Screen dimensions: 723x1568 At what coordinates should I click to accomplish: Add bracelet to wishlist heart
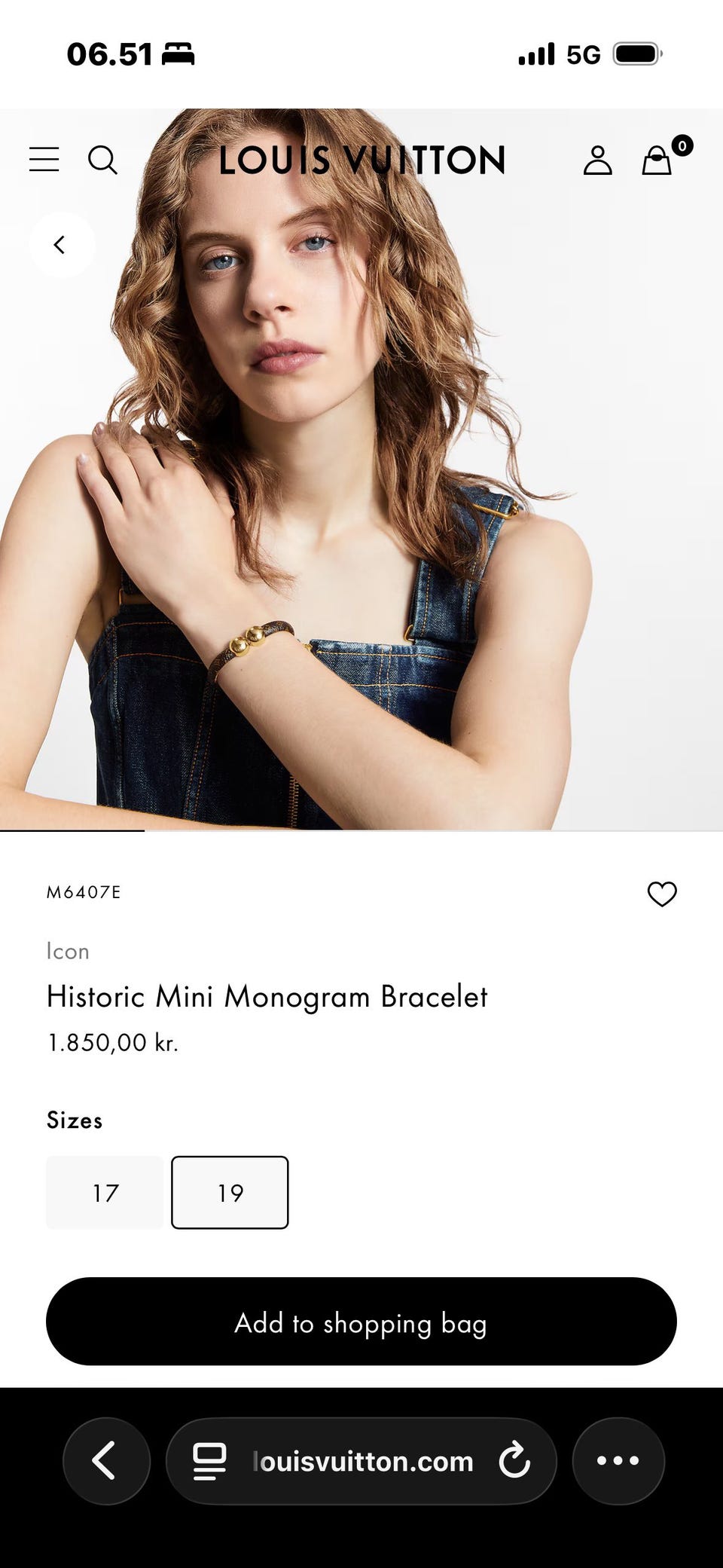click(662, 894)
